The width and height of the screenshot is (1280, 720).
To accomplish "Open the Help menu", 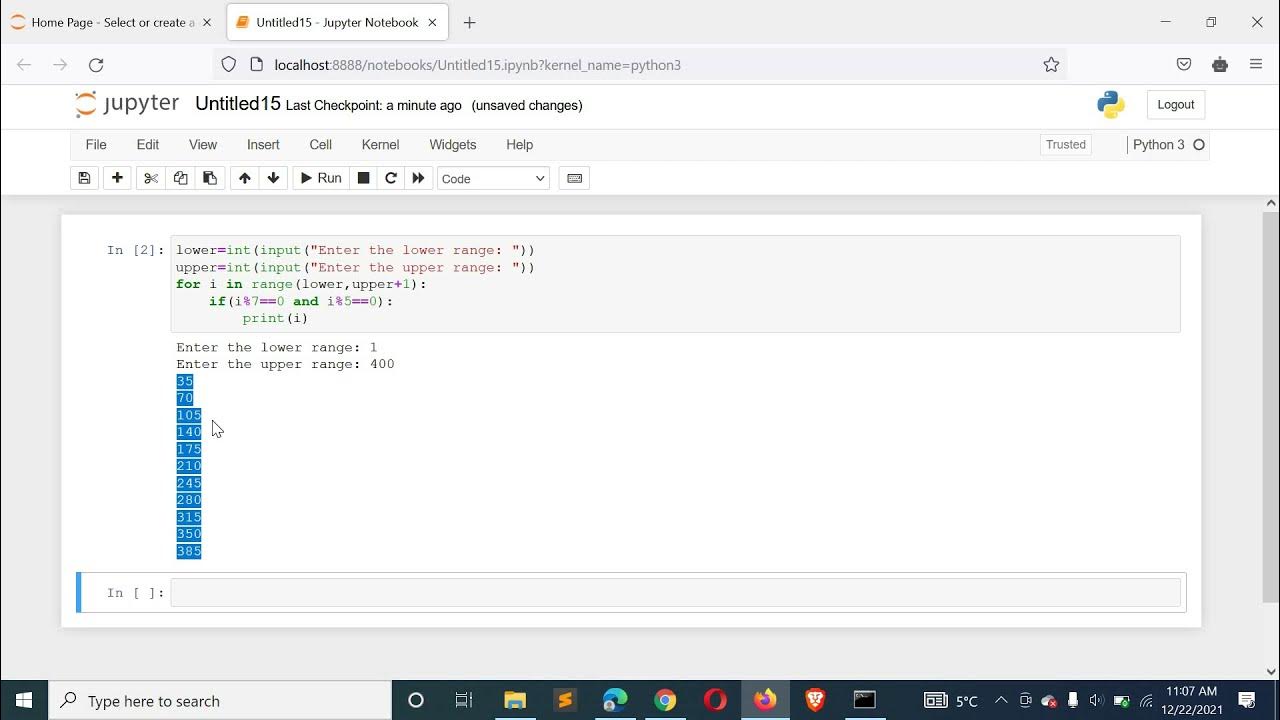I will tap(520, 145).
